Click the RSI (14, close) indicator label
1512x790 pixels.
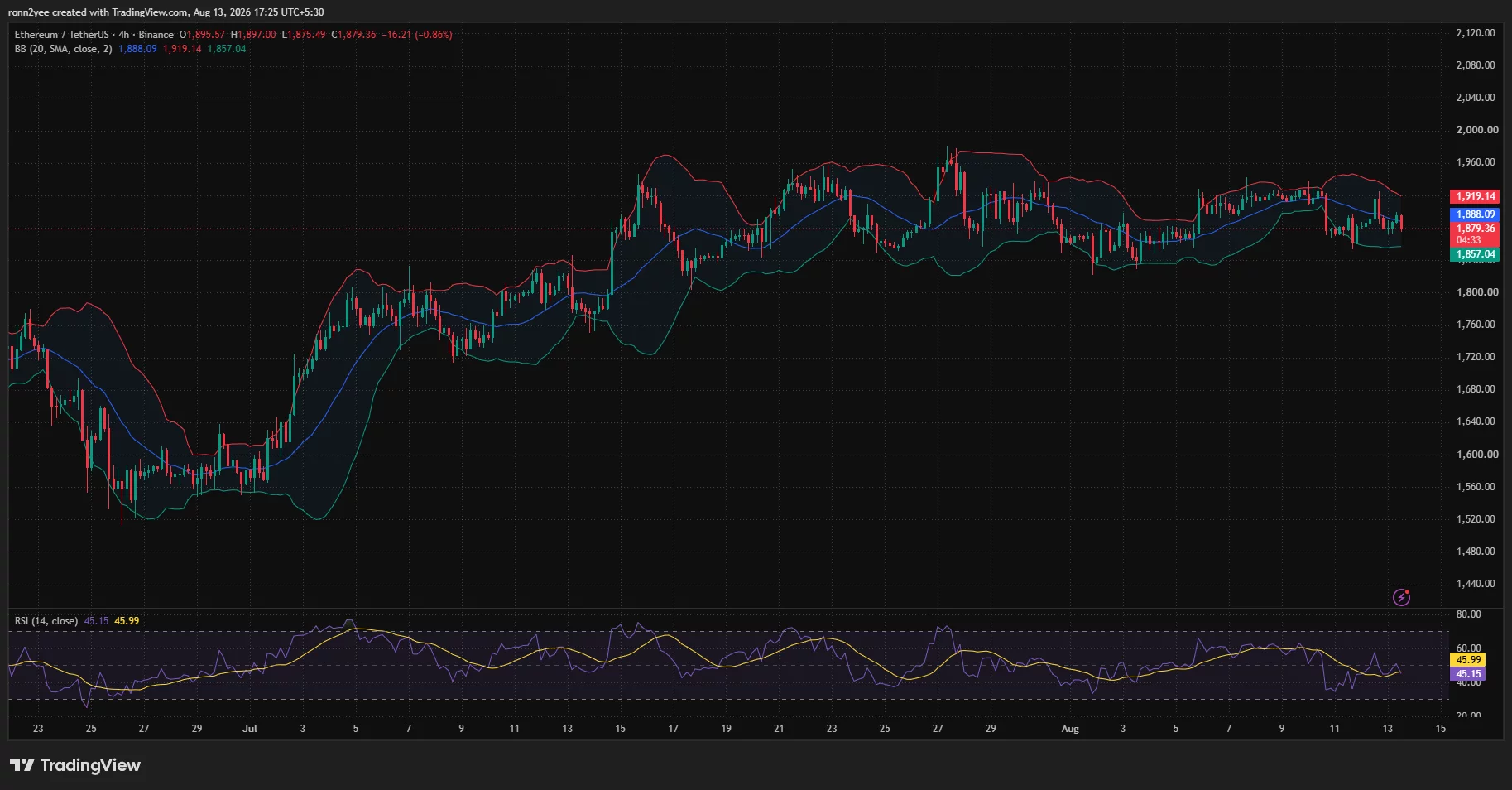(46, 621)
